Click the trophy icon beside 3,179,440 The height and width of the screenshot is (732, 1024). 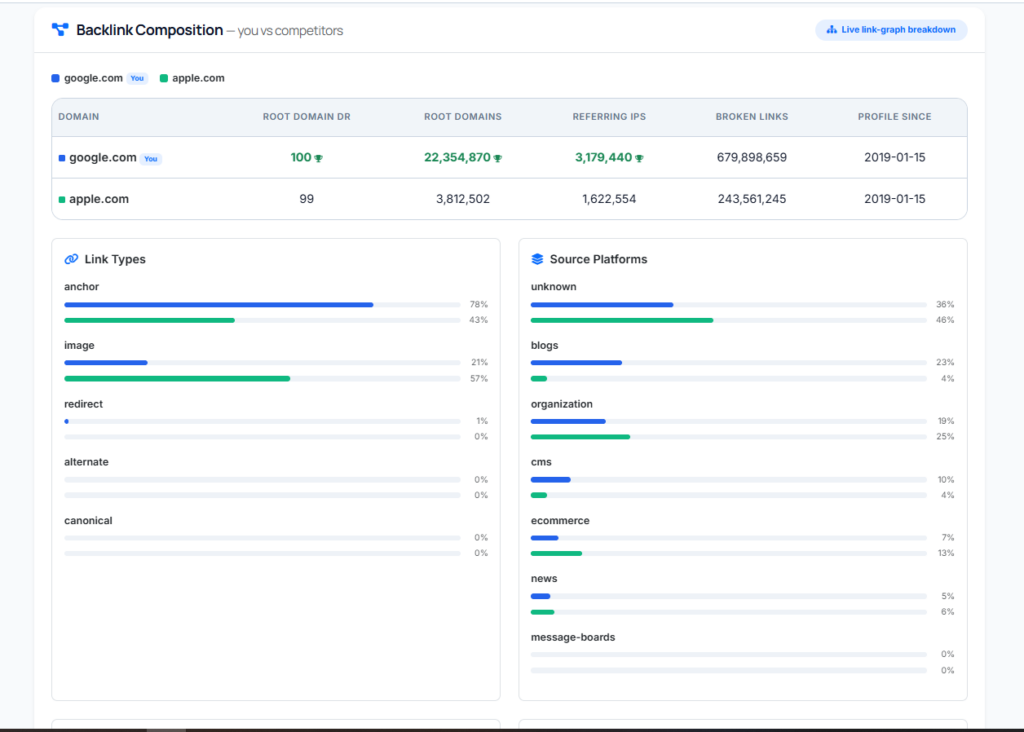click(x=639, y=158)
